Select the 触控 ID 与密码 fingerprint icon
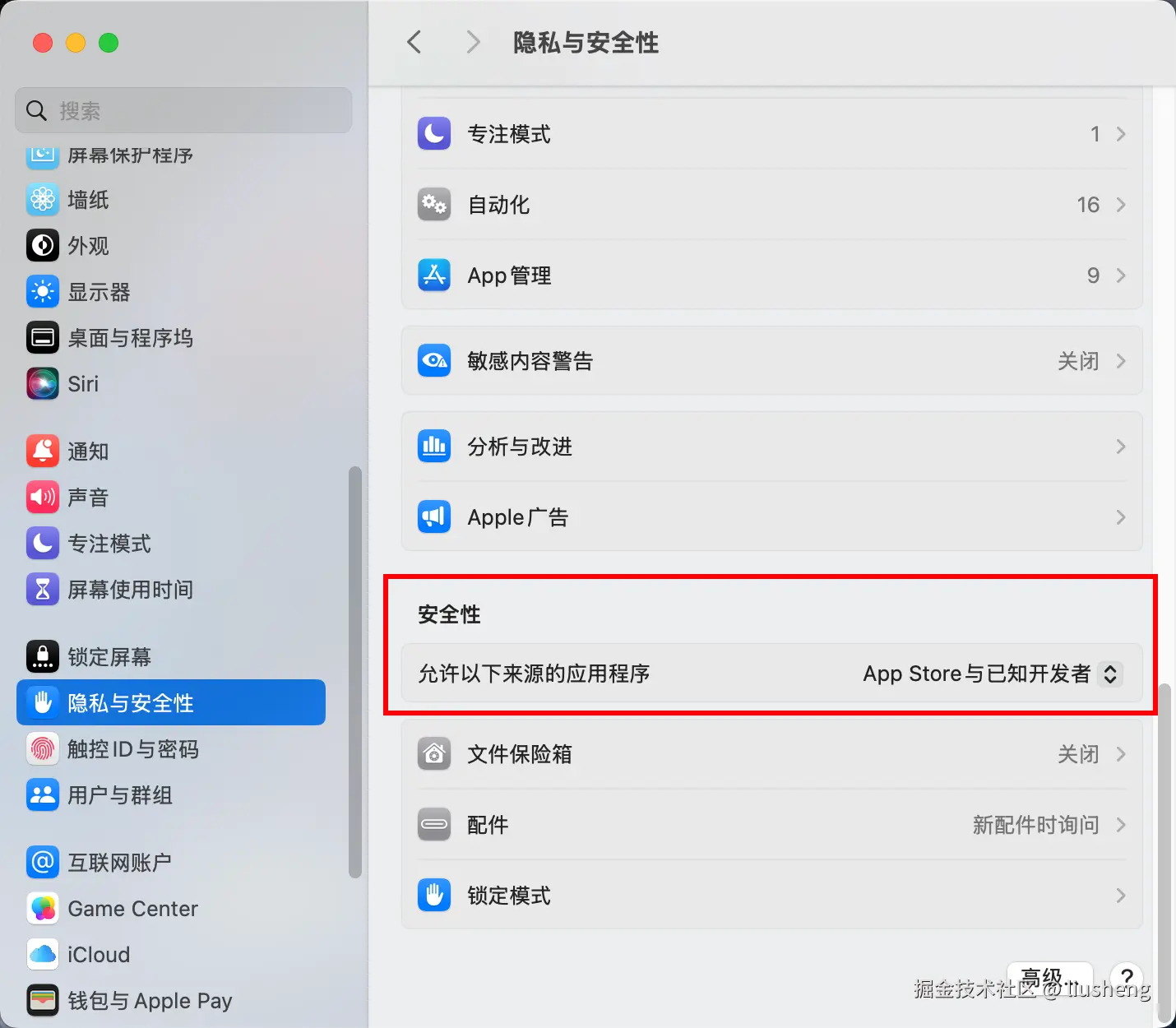Screen dimensions: 1176x1028 (43, 749)
